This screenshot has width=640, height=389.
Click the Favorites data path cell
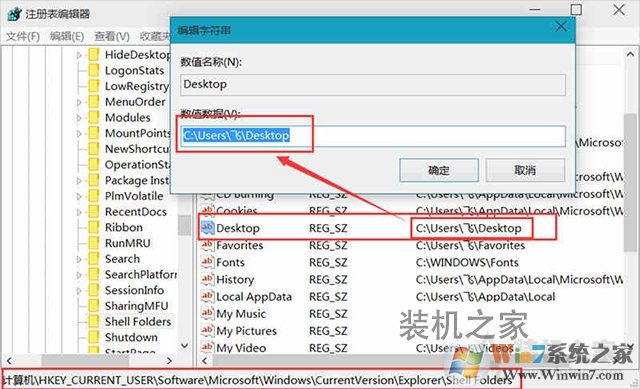470,245
